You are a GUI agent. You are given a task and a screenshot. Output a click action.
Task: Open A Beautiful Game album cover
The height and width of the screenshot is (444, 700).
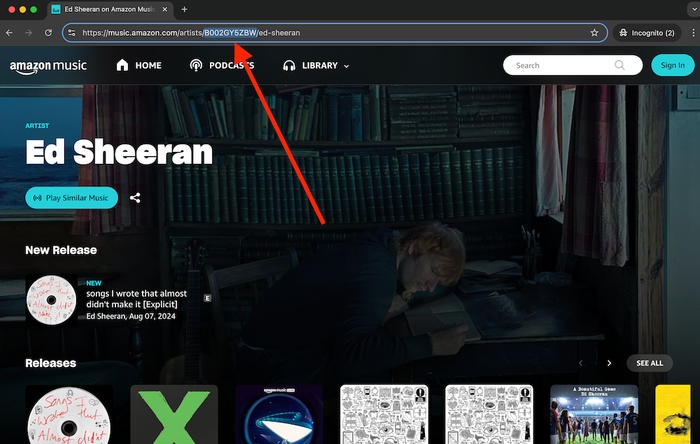[x=594, y=415]
